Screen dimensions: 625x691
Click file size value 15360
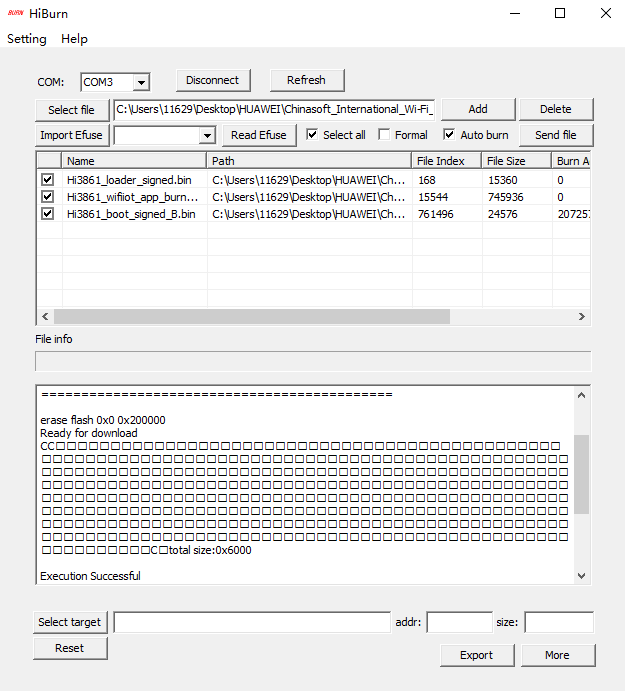point(502,180)
